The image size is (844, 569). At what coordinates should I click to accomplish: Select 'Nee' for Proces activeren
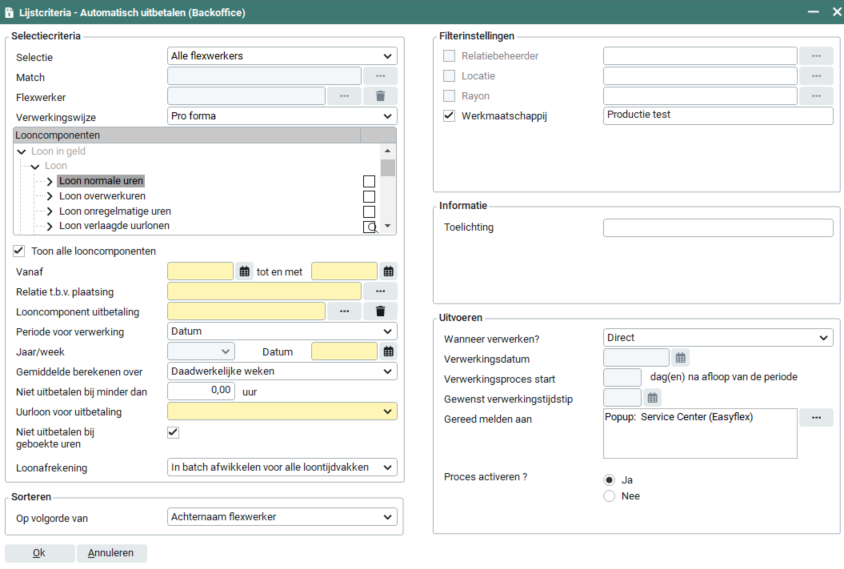pyautogui.click(x=609, y=496)
